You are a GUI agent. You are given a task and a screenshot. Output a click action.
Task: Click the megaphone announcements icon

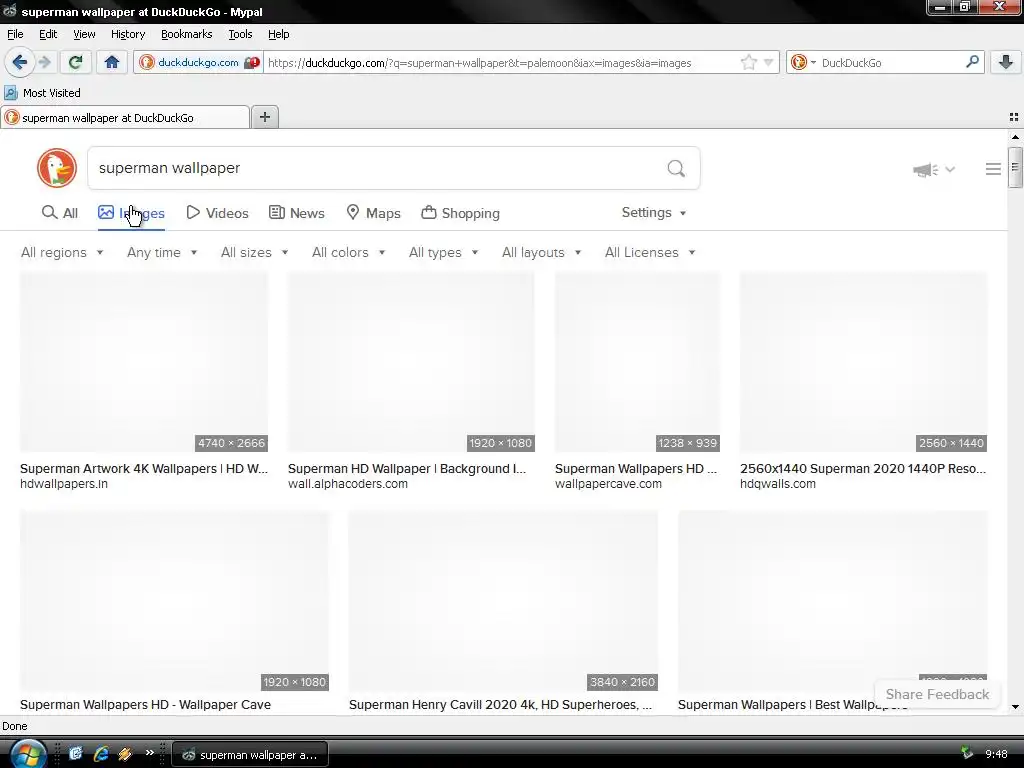click(925, 170)
